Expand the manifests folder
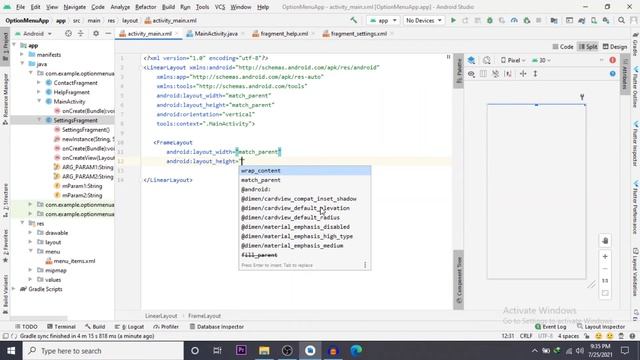640x360 pixels. click(22, 55)
